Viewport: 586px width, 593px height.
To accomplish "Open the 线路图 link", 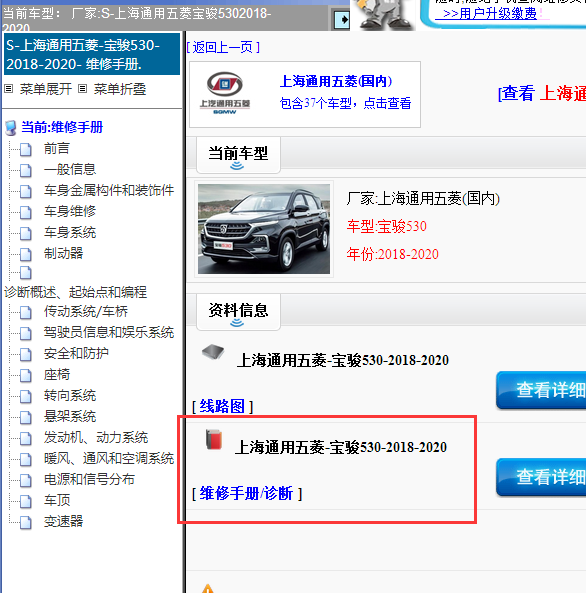I will (x=222, y=407).
